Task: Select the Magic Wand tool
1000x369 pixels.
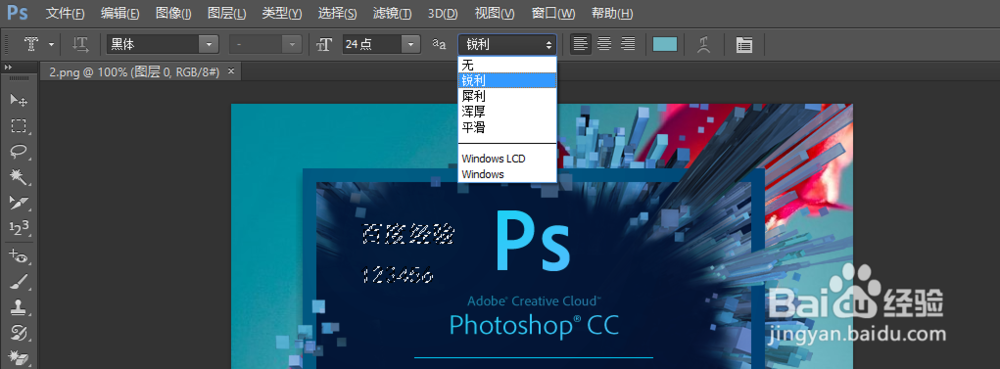Action: coord(18,177)
